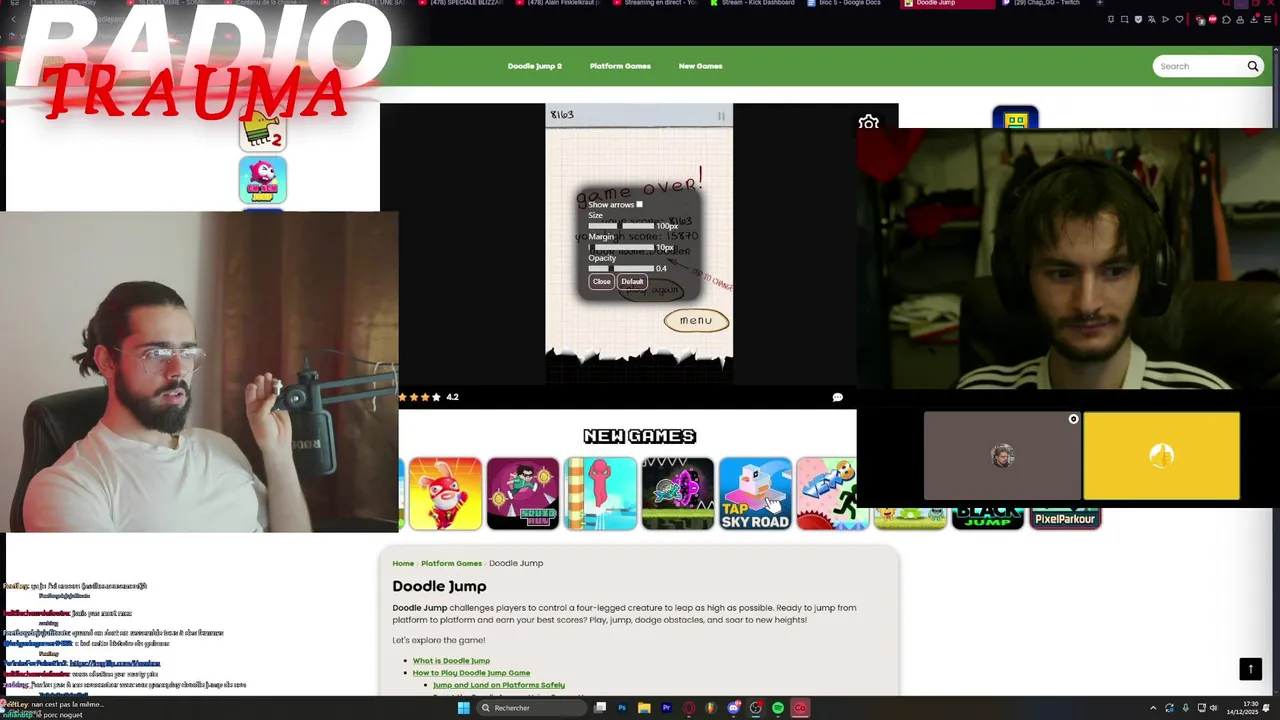Open the pink worm game thumbnail
The width and height of the screenshot is (1280, 720).
[x=600, y=493]
